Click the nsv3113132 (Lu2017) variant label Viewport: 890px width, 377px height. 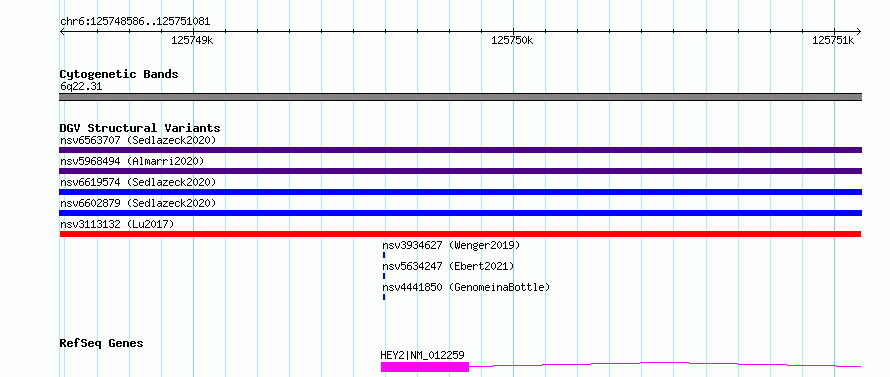coord(117,224)
